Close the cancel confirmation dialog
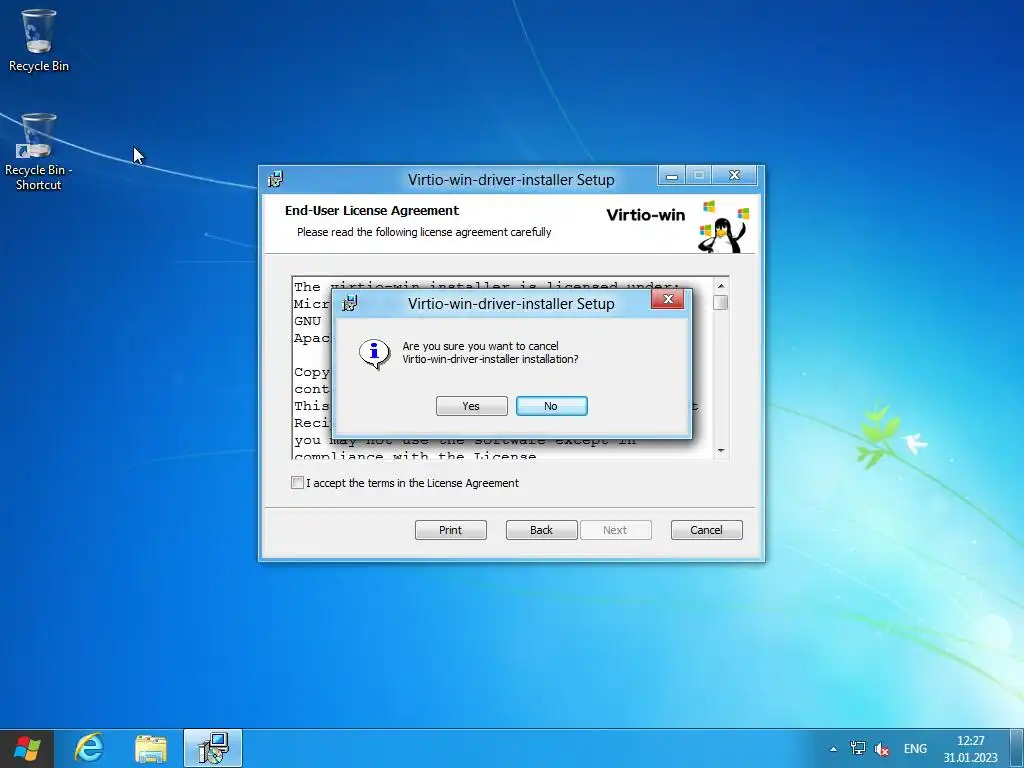1024x768 pixels. pyautogui.click(x=667, y=299)
